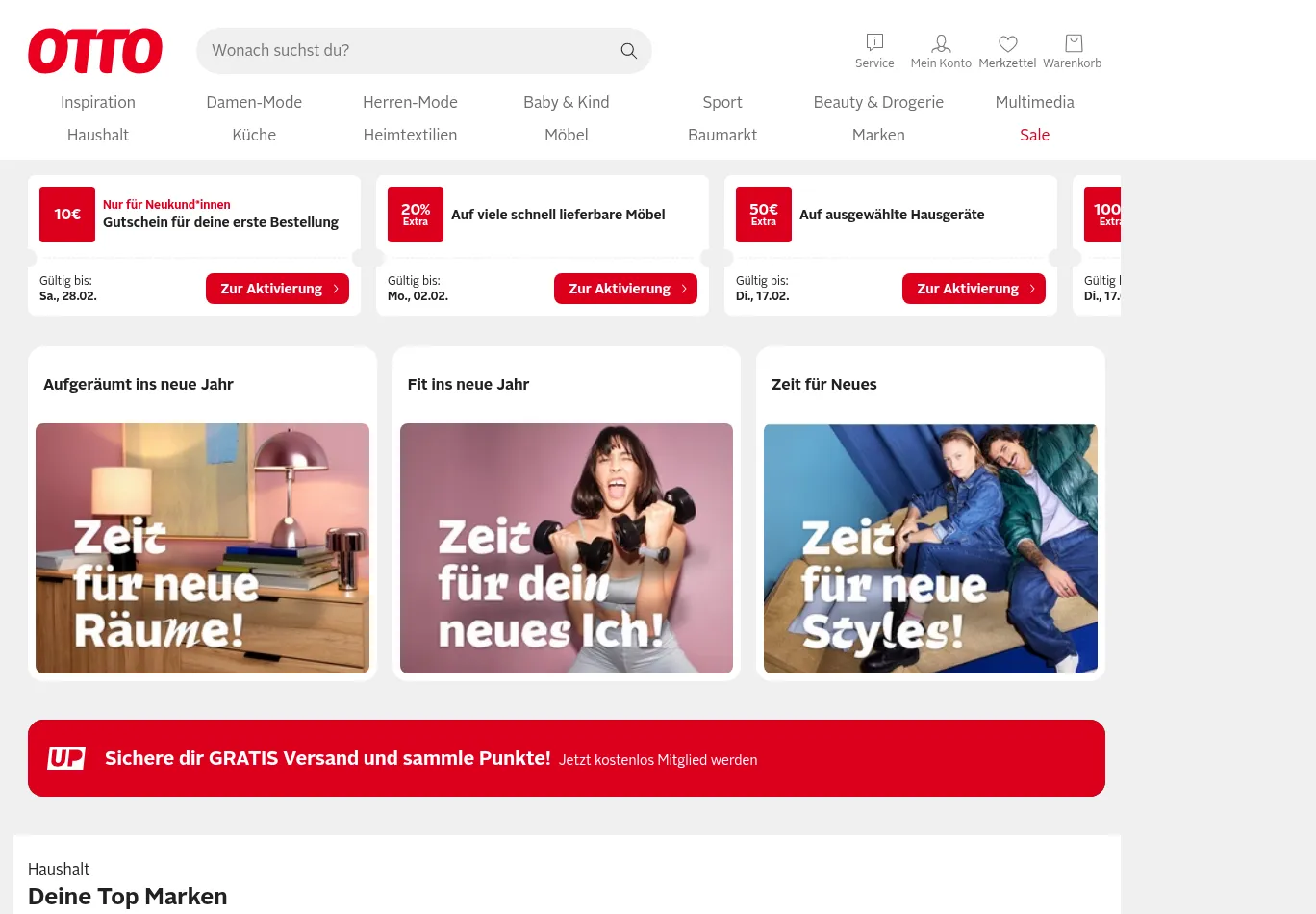Click the UP membership logo in the banner
Viewport: 1316px width, 914px height.
[66, 758]
